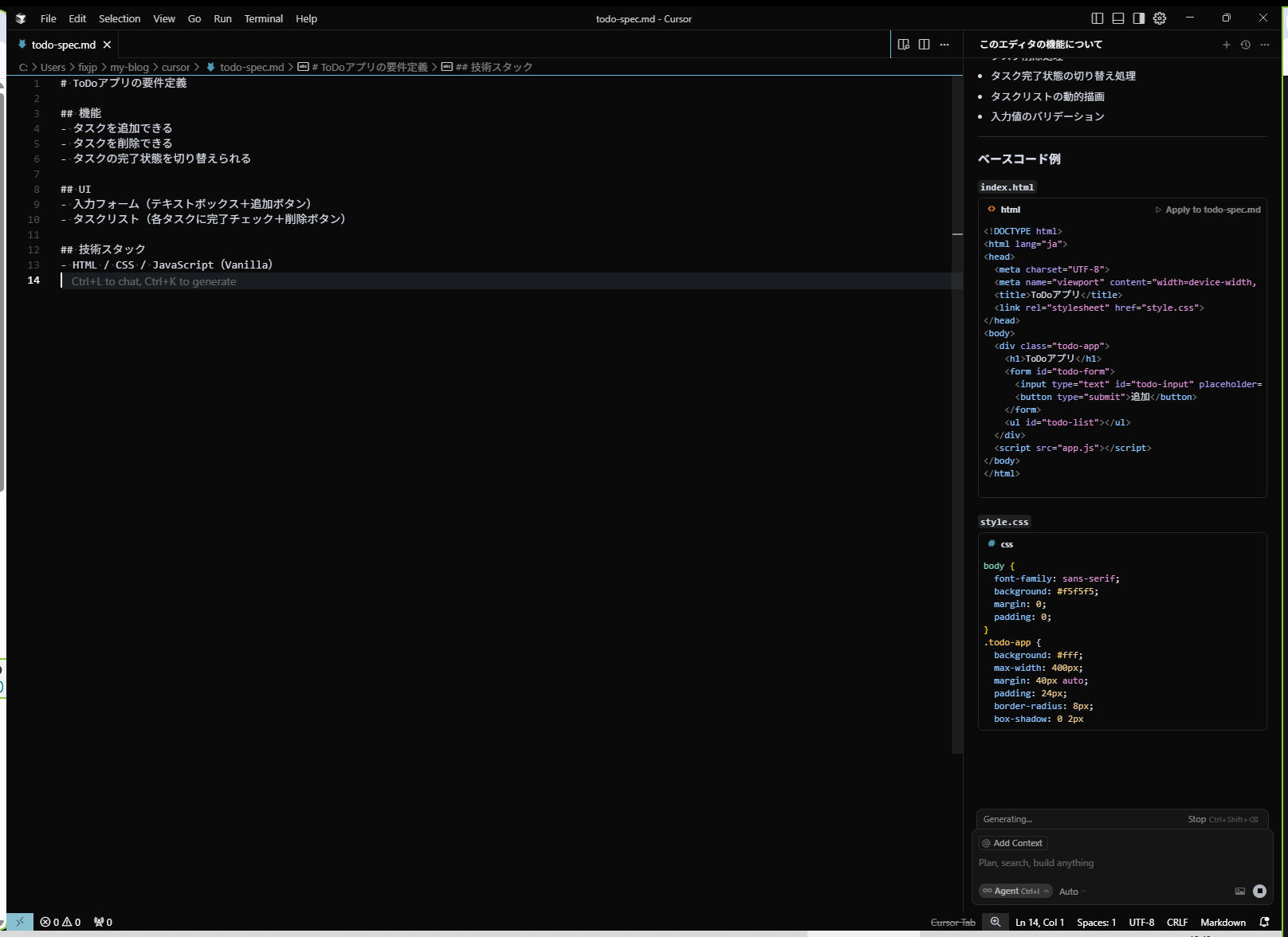Open the Terminal menu
The image size is (1288, 937).
click(x=263, y=18)
